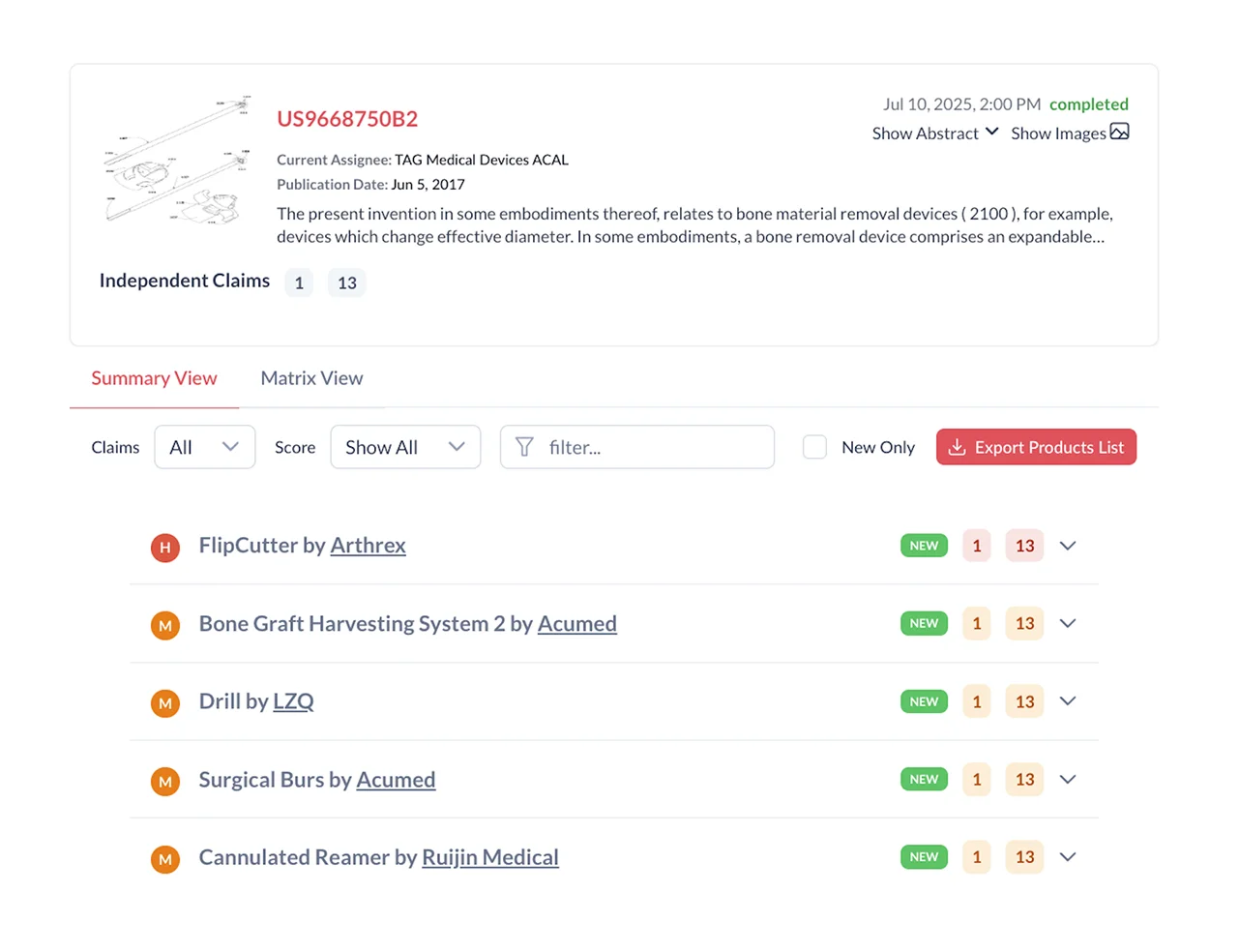
Task: Open patent US9668750B2 title link
Action: point(347,119)
